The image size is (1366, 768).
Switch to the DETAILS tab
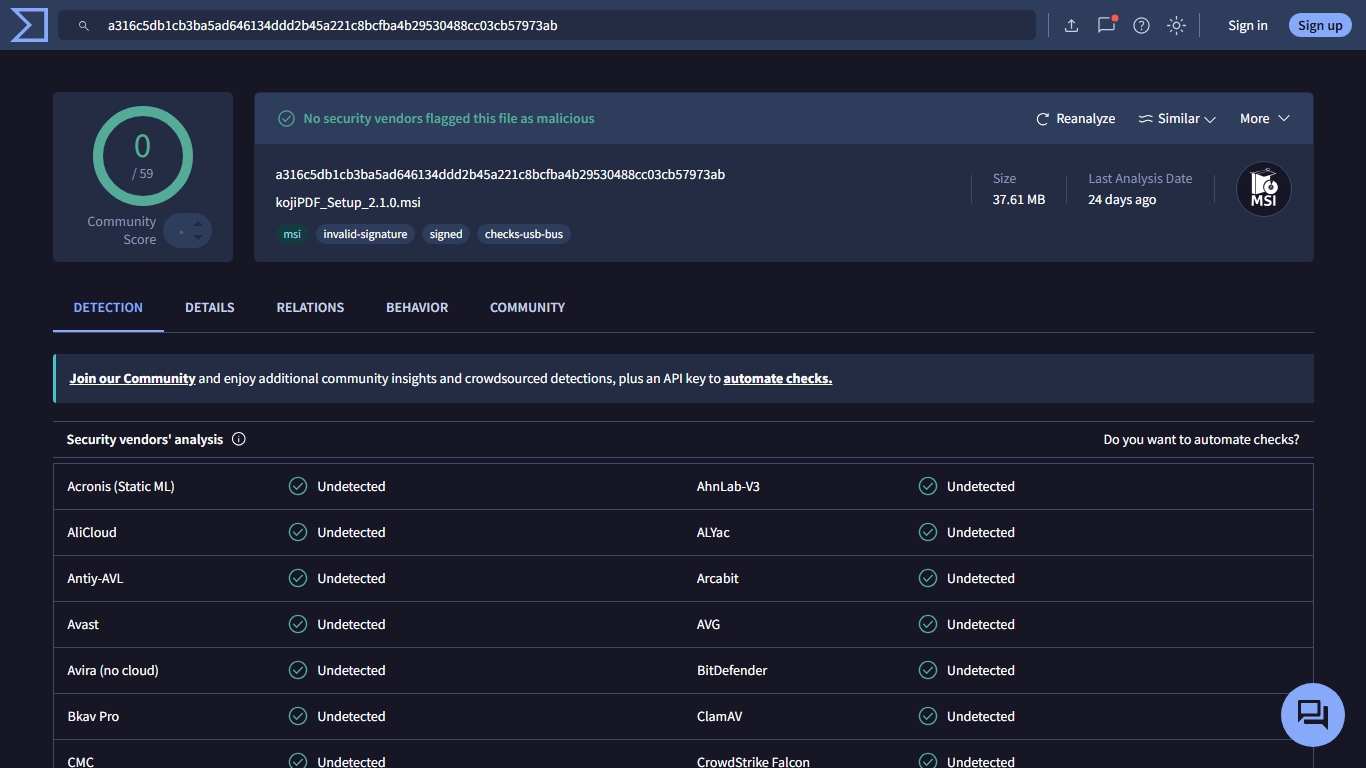(x=210, y=307)
